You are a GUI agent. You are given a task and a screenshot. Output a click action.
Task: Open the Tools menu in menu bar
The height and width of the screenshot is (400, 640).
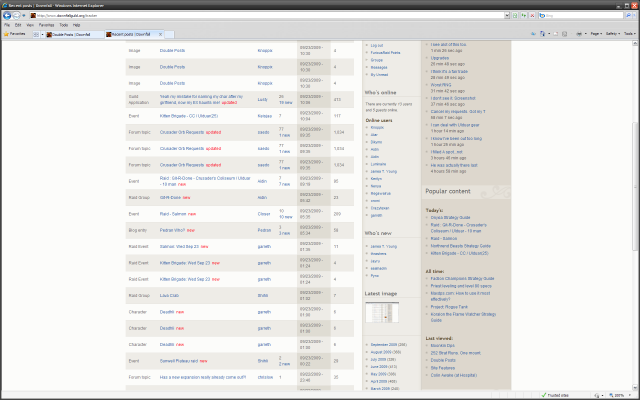click(64, 25)
